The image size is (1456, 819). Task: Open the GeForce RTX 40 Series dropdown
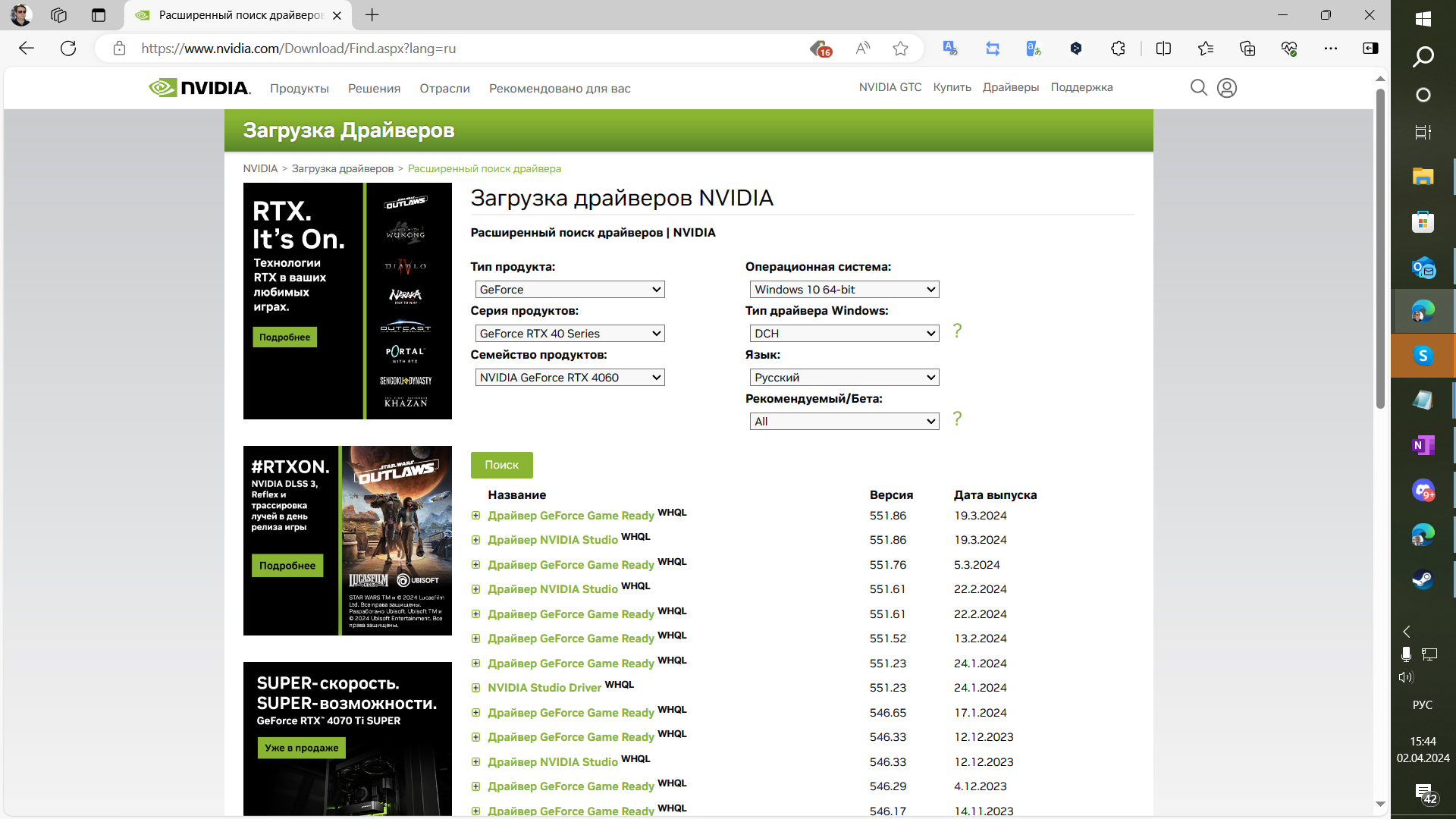[x=570, y=334]
